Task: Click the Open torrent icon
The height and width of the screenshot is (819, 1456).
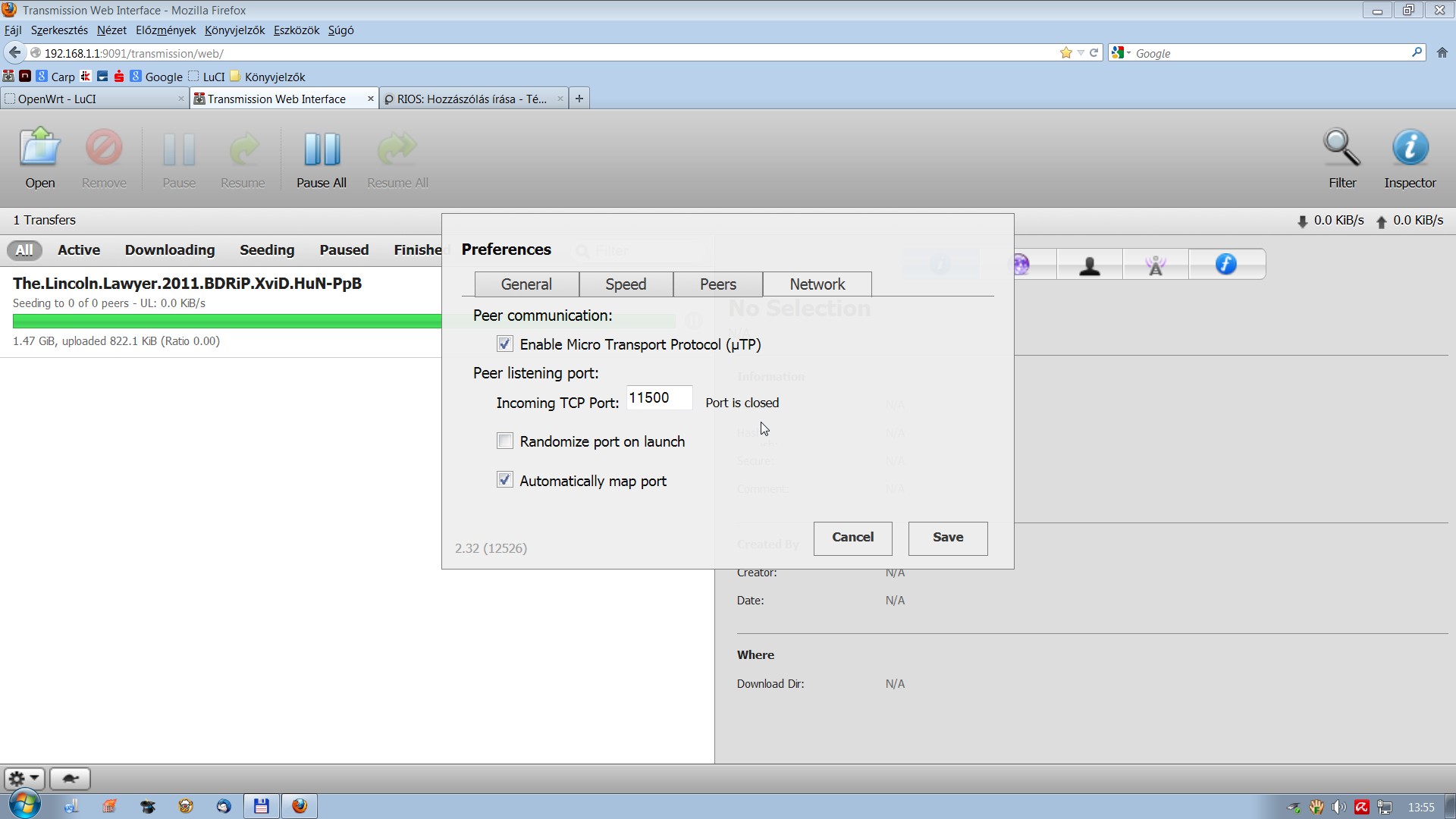Action: pyautogui.click(x=39, y=149)
